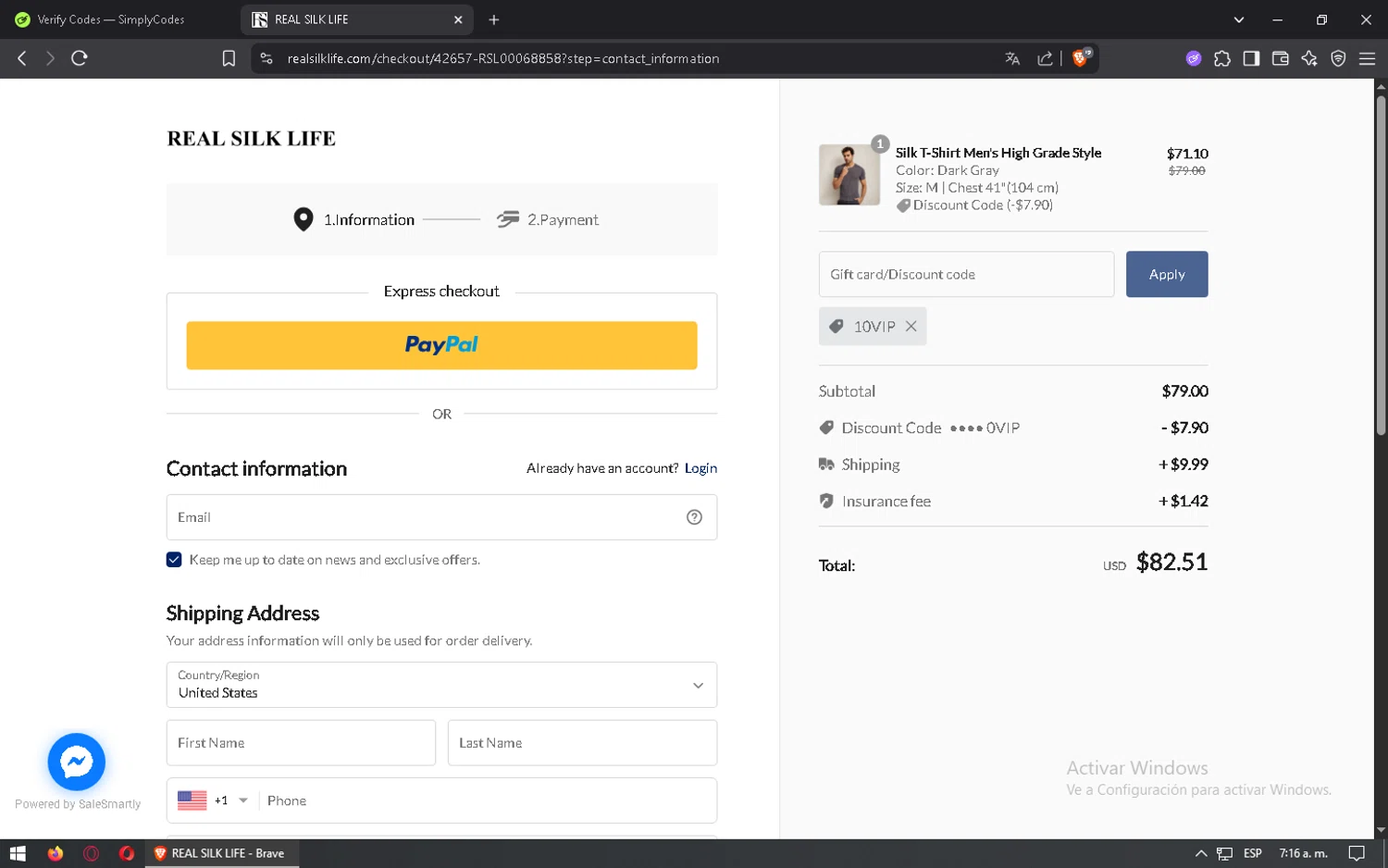
Task: Apply the discount code
Action: pos(1167,274)
